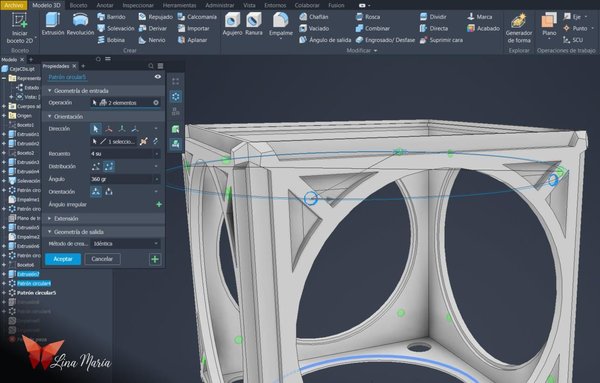This screenshot has width=600, height=383.
Task: Click the Ángulo de salida draft tool
Action: click(x=325, y=40)
